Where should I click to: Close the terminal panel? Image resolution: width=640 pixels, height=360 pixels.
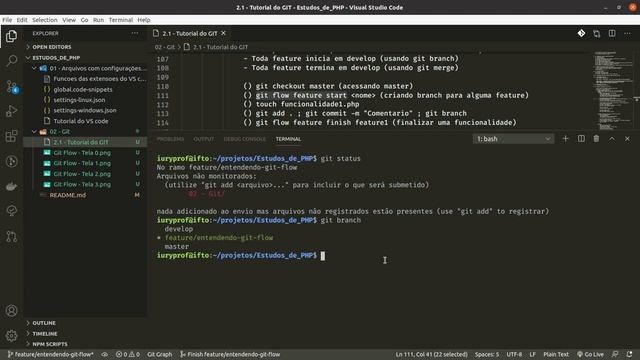click(627, 139)
